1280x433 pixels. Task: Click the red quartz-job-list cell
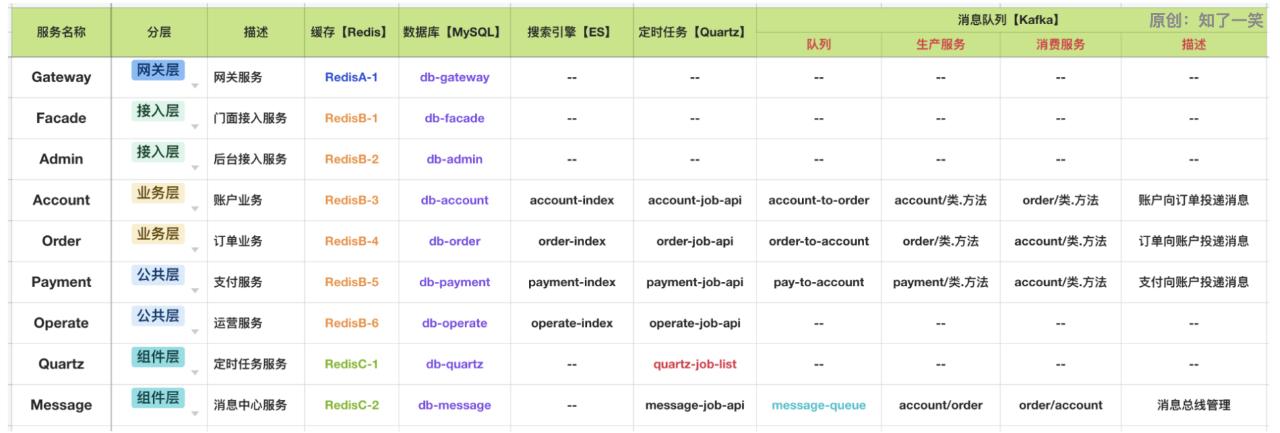tap(693, 364)
